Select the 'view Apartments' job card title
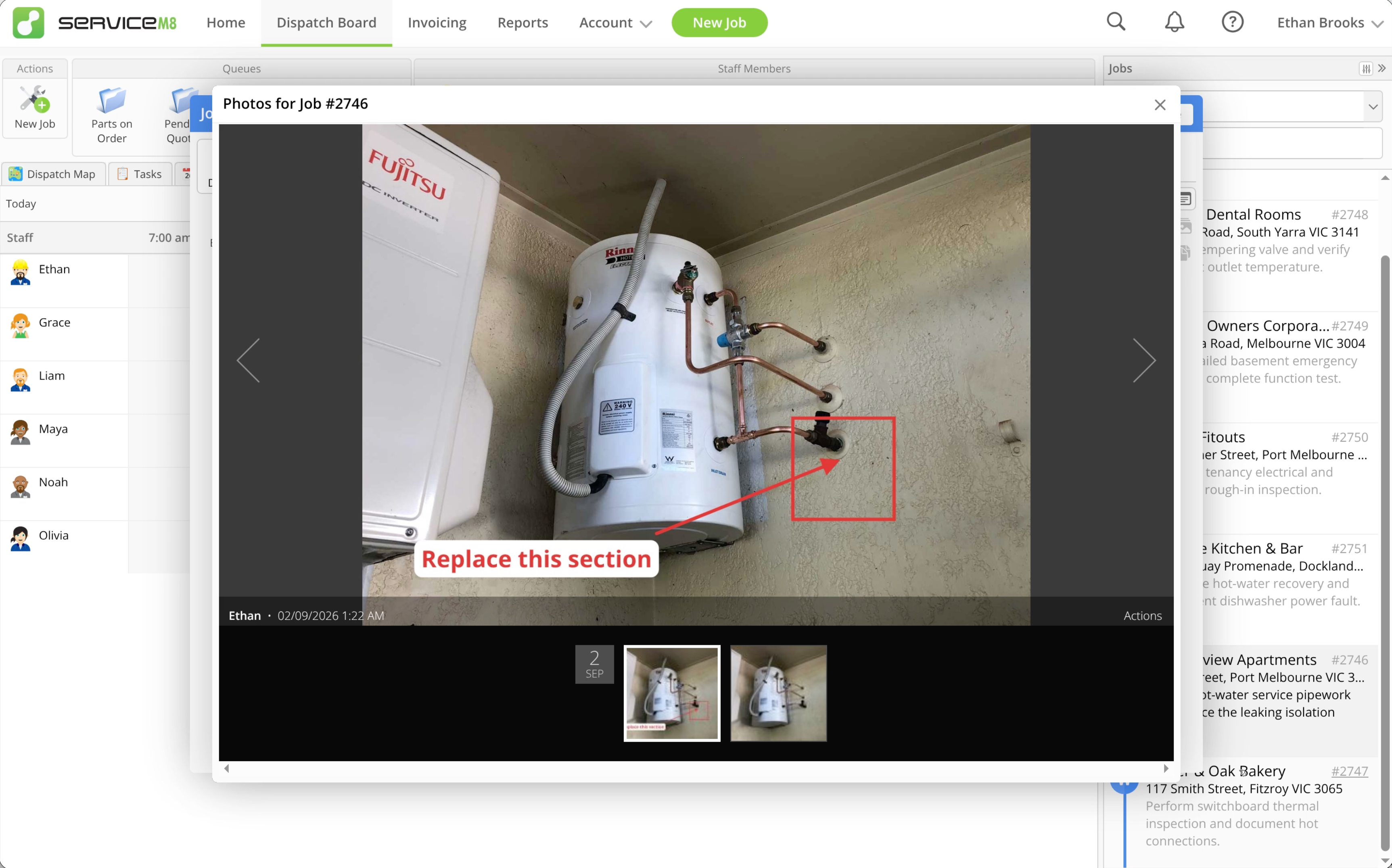 pyautogui.click(x=1259, y=660)
